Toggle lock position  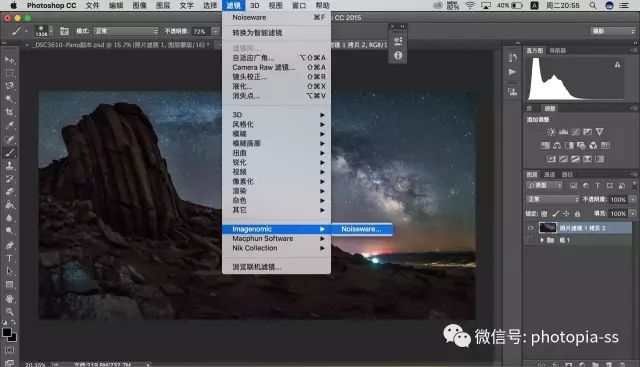[566, 214]
